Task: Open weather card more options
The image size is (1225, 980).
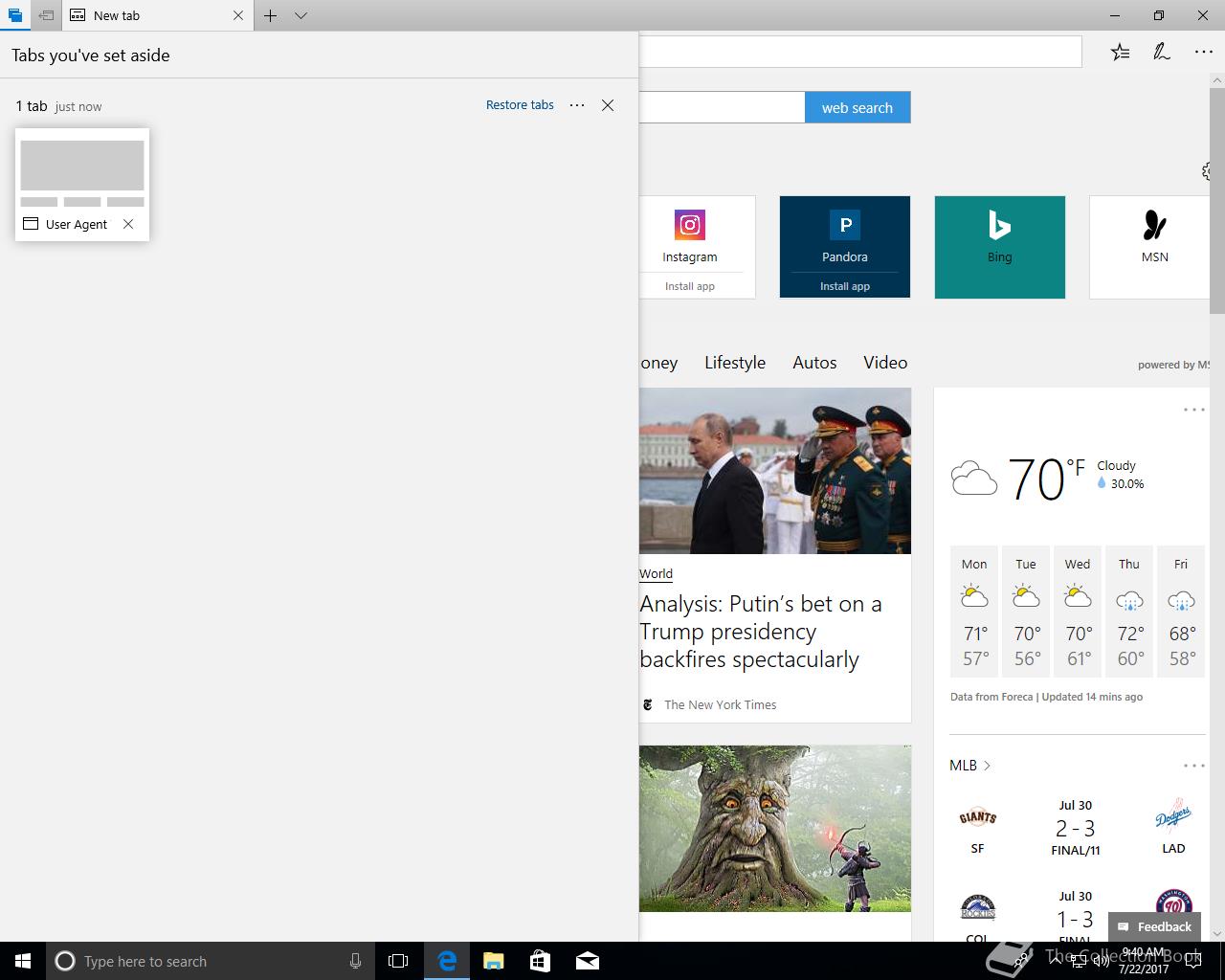Action: click(x=1193, y=410)
